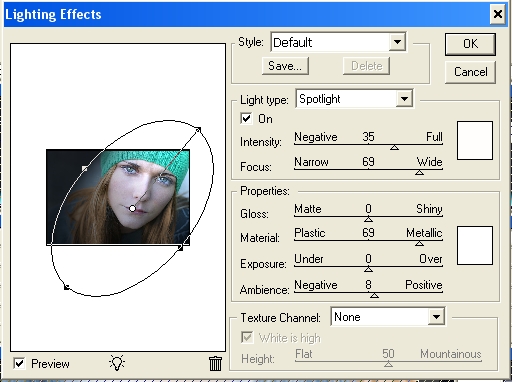Click the Material slider thumb
Viewport: 512px width, 382px height.
419,244
